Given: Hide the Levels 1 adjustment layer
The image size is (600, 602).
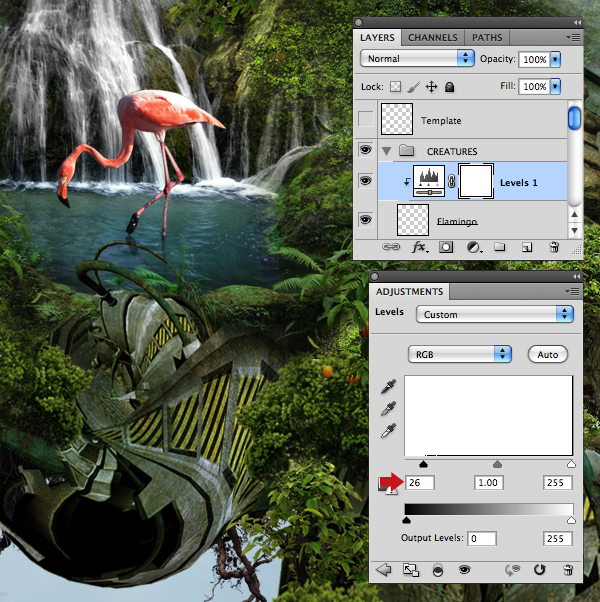Looking at the screenshot, I should point(365,180).
